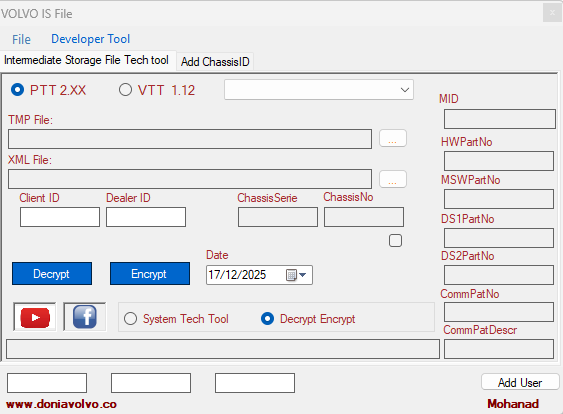Click the Encrypt button
Screen dimensions: 563x414
(x=150, y=274)
